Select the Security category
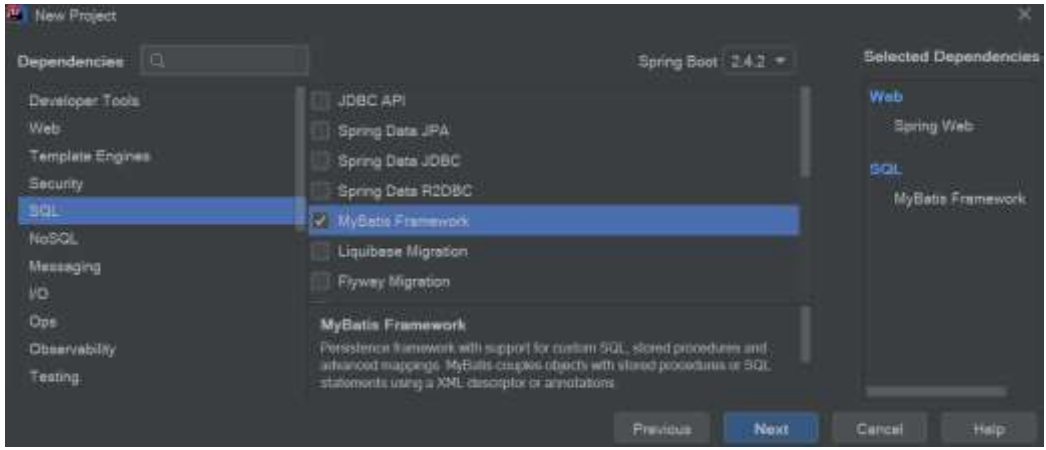Viewport: 1046px width, 450px height. point(57,184)
